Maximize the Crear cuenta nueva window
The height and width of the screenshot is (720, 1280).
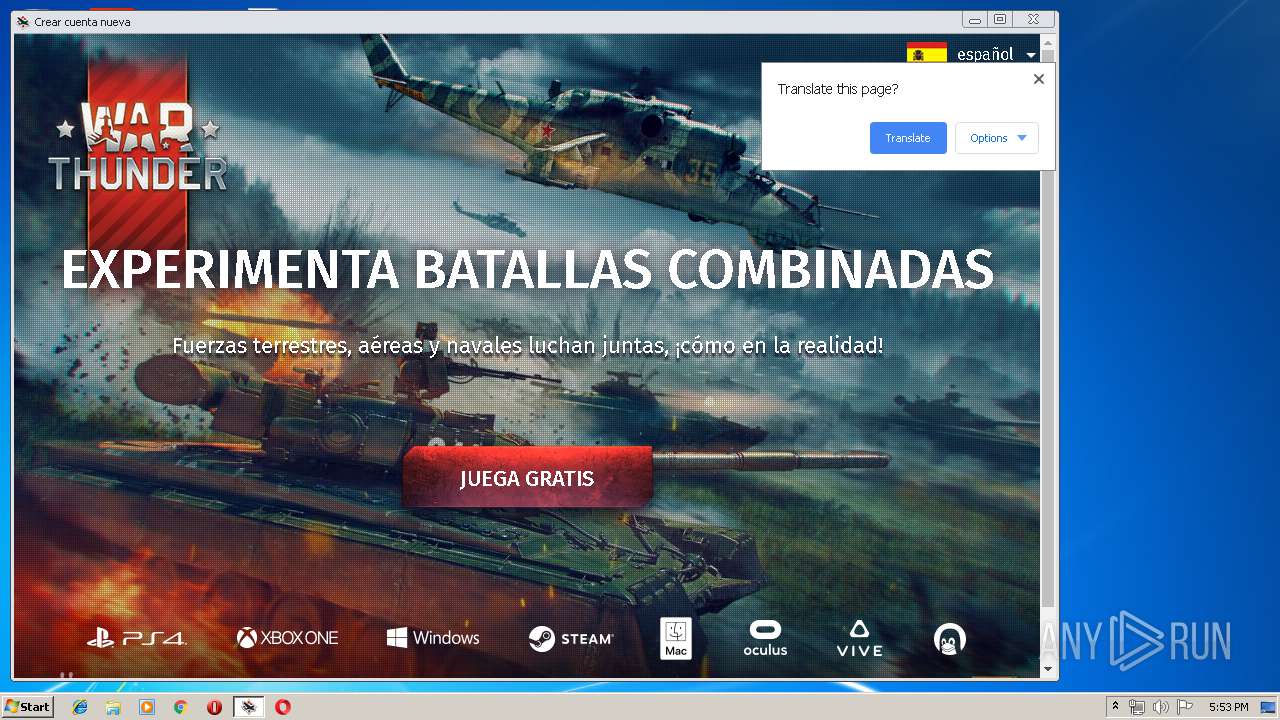click(x=1000, y=19)
